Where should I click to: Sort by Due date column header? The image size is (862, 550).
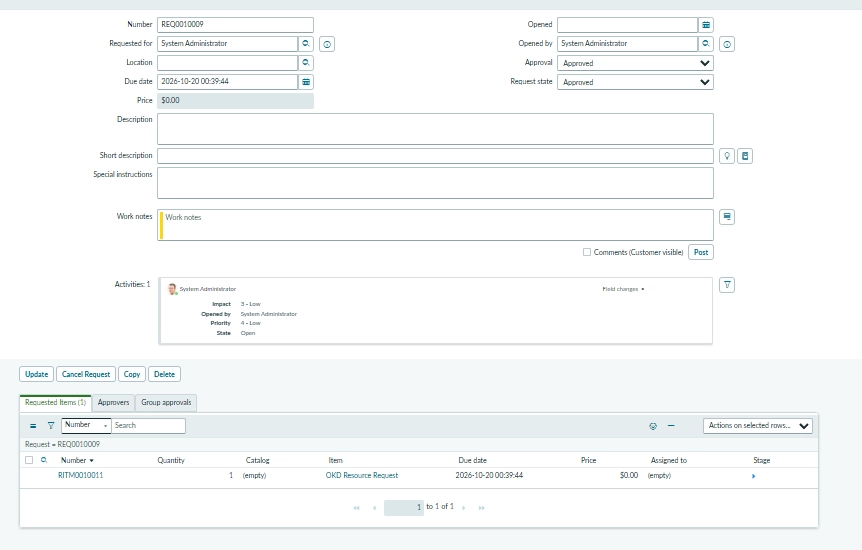click(472, 460)
